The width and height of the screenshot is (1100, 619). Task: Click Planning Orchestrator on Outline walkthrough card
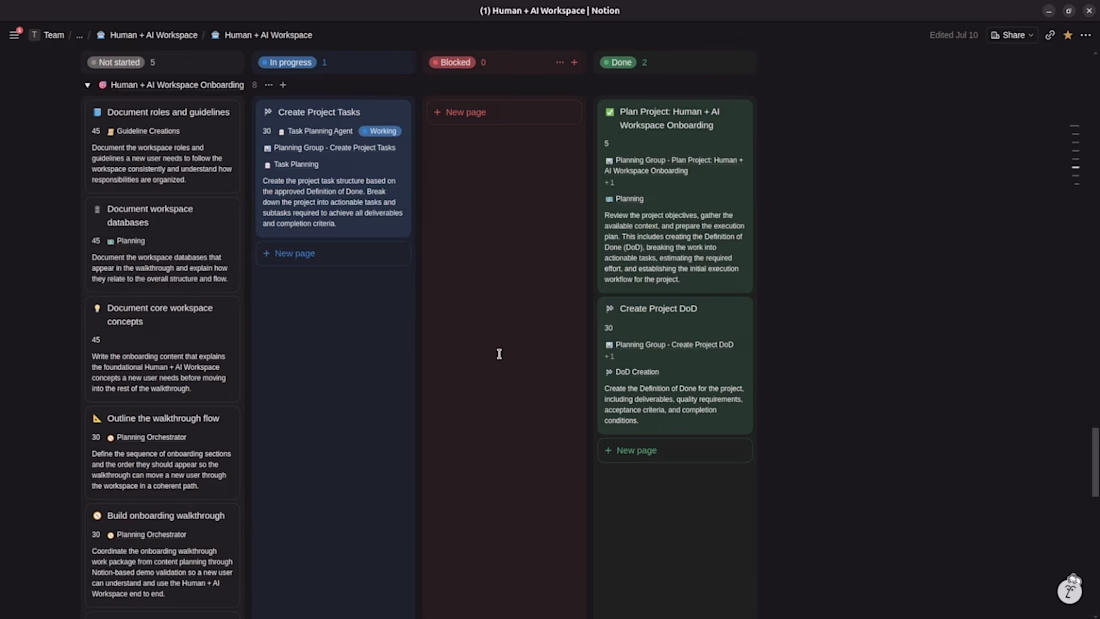[147, 437]
